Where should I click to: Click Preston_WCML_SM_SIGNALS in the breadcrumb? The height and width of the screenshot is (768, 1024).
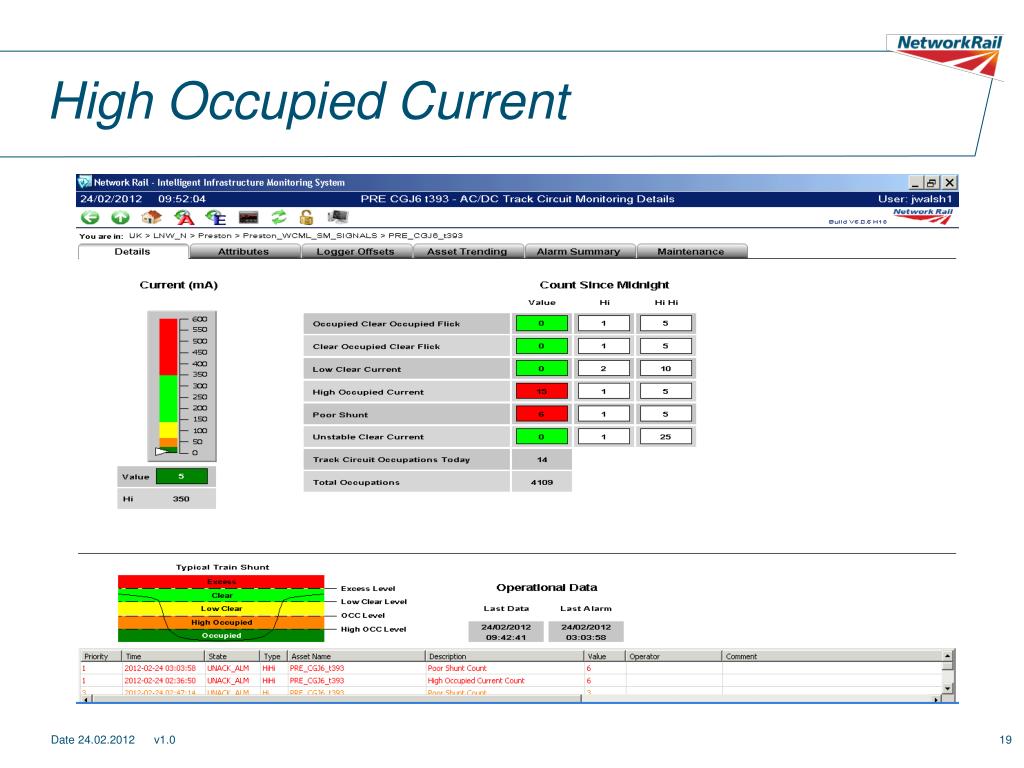coord(310,235)
